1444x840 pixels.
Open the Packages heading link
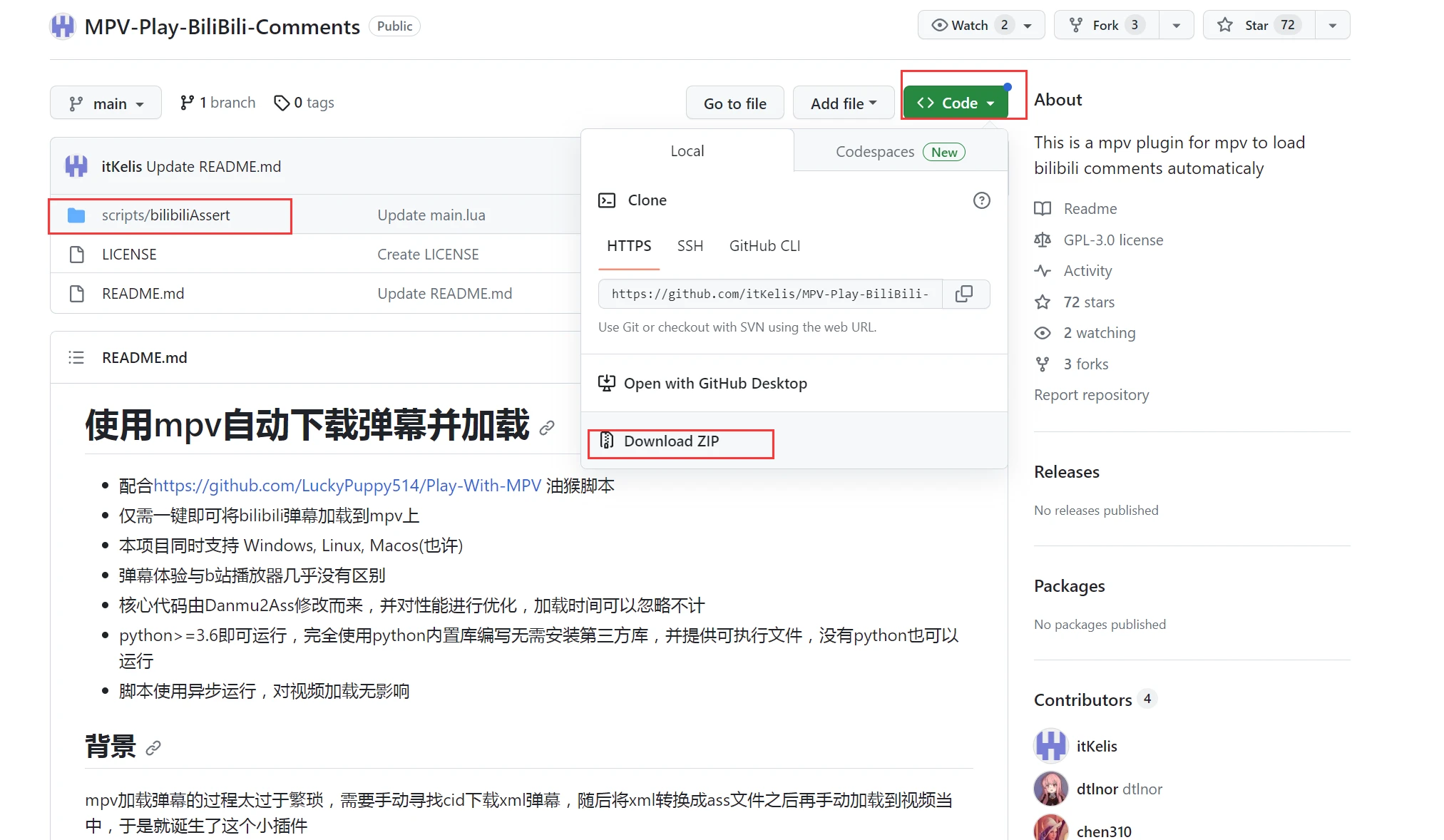[x=1069, y=586]
